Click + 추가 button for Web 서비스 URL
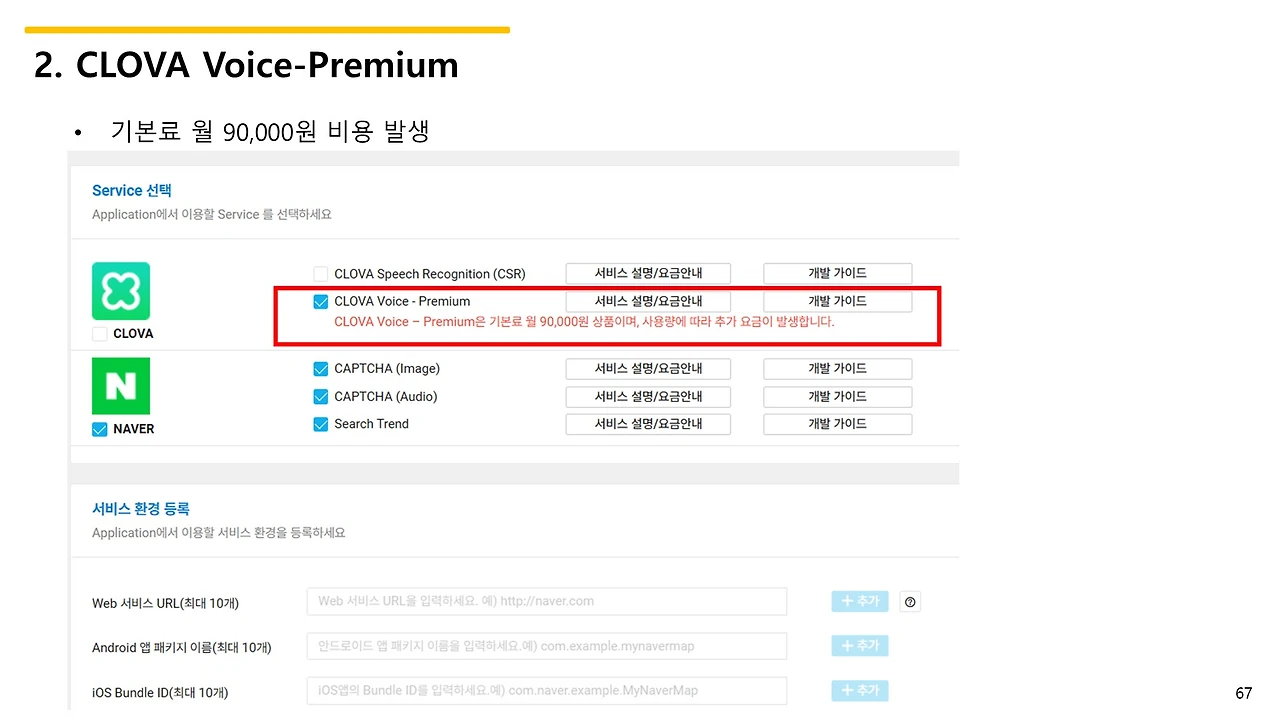Screen dimensions: 1280x720 coord(860,601)
